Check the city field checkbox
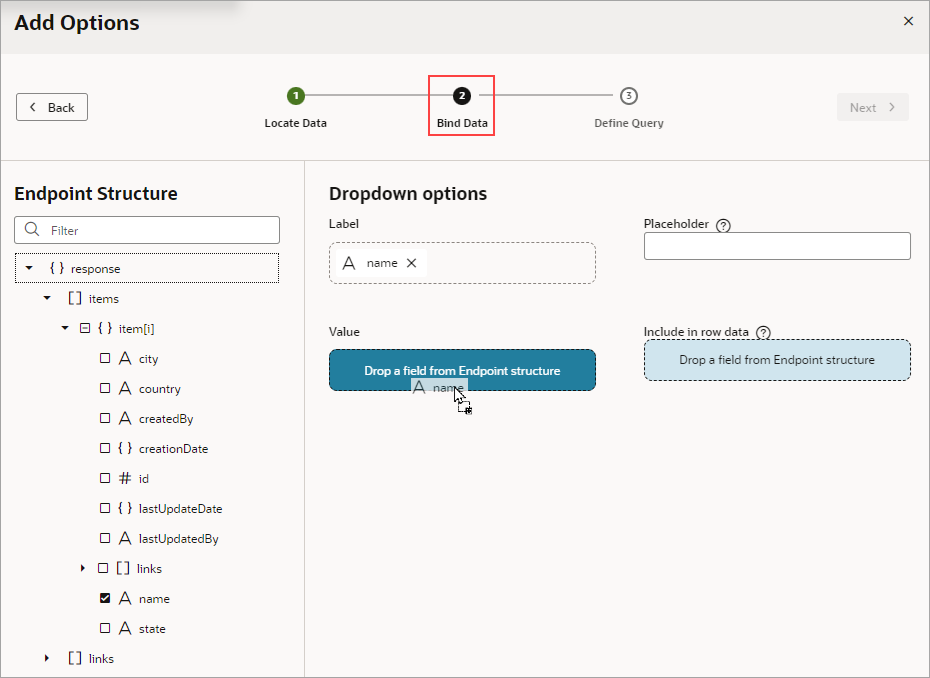The width and height of the screenshot is (930, 678). coord(105,358)
